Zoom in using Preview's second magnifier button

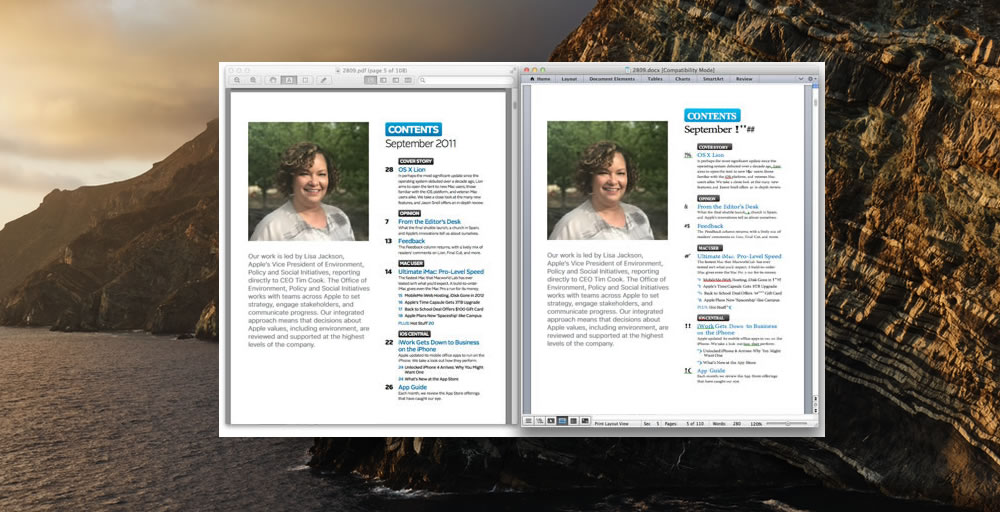point(253,80)
